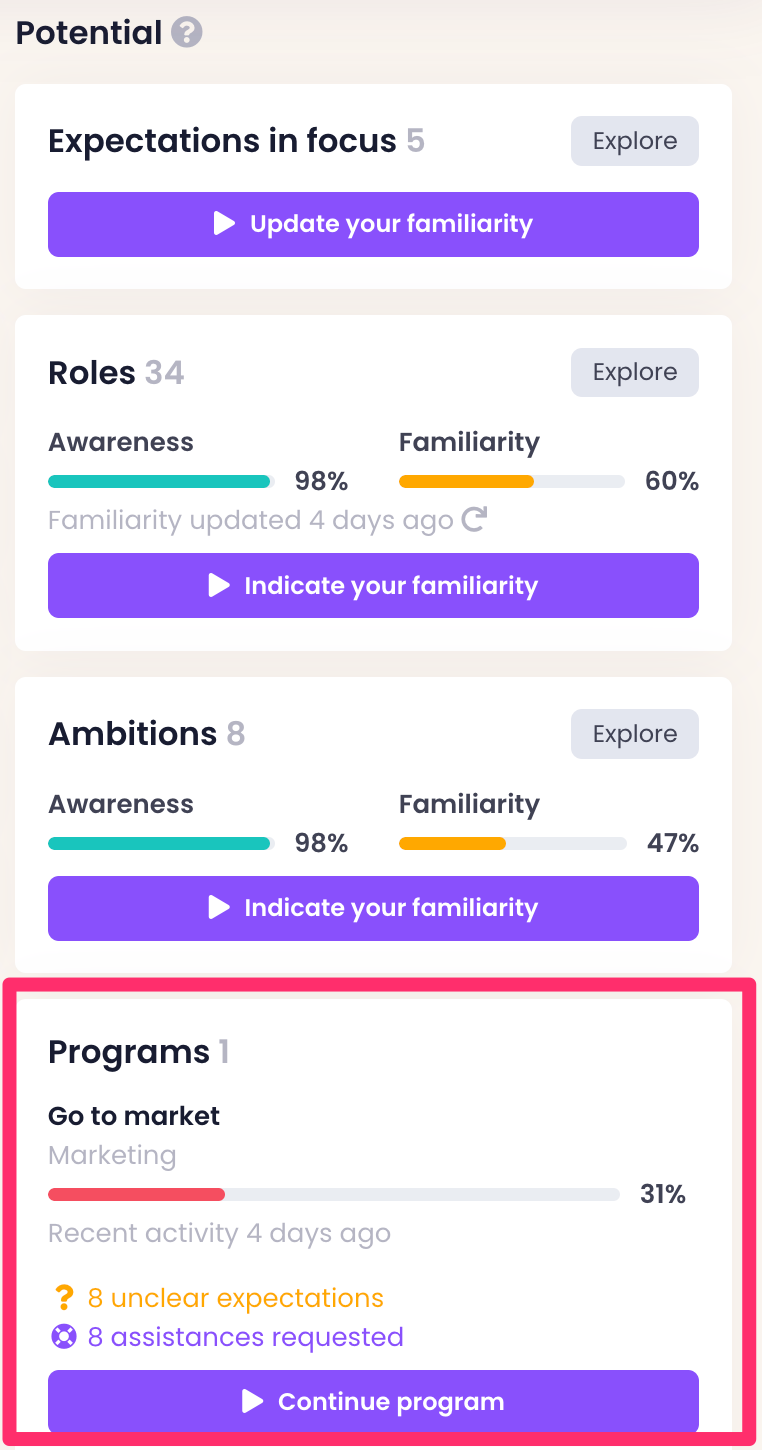The image size is (762, 1450).
Task: Click the refresh icon after Familiarity updated
Action: 473,520
